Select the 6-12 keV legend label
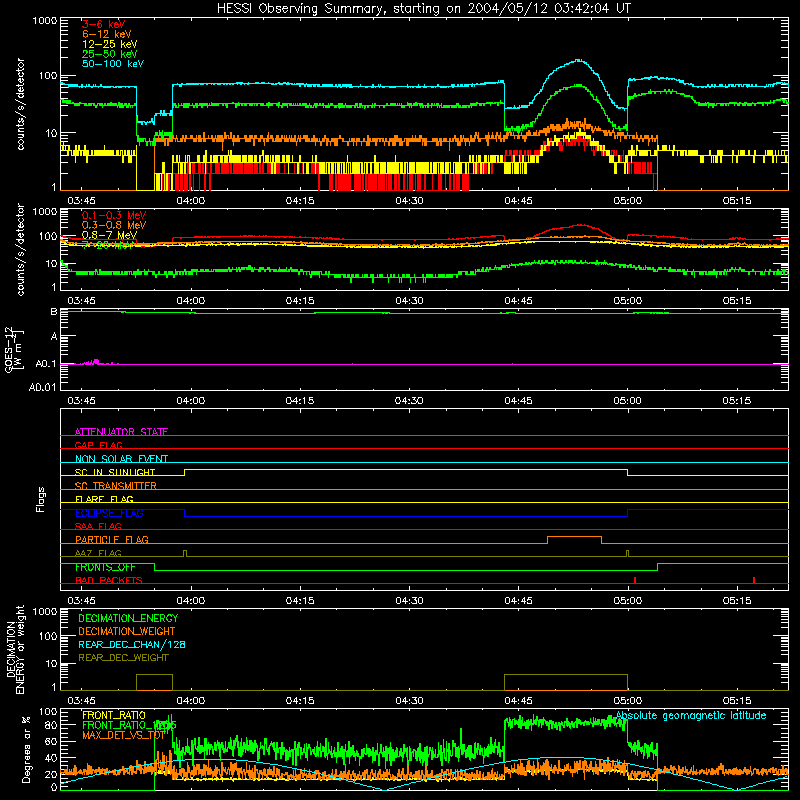 coord(107,34)
